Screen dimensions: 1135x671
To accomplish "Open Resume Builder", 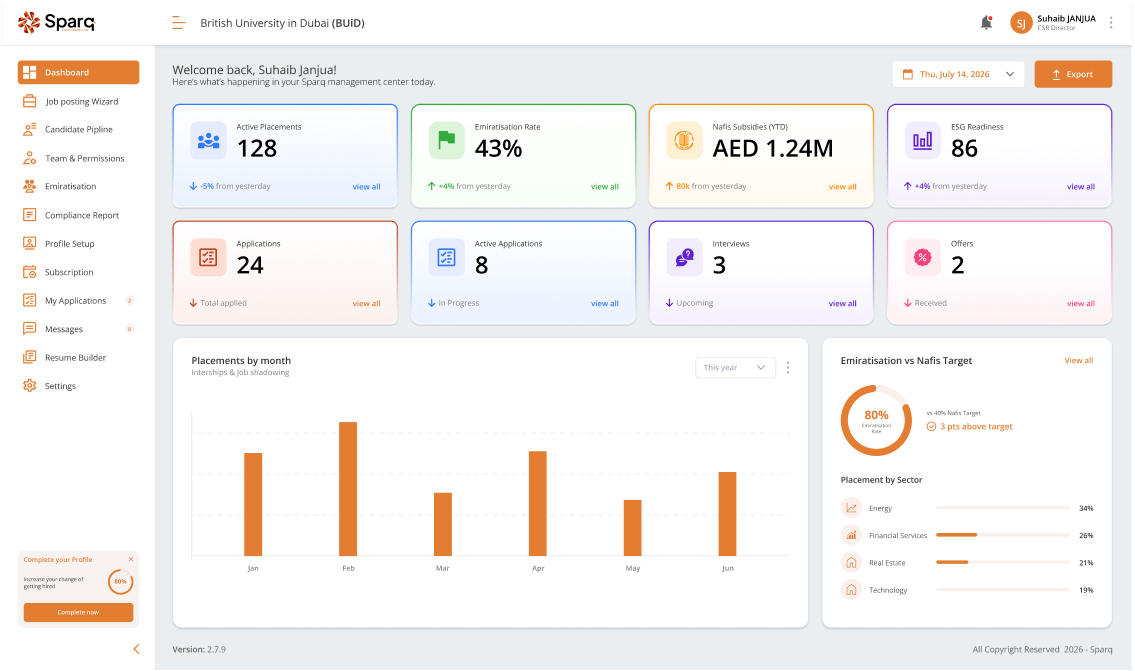I will click(x=78, y=358).
